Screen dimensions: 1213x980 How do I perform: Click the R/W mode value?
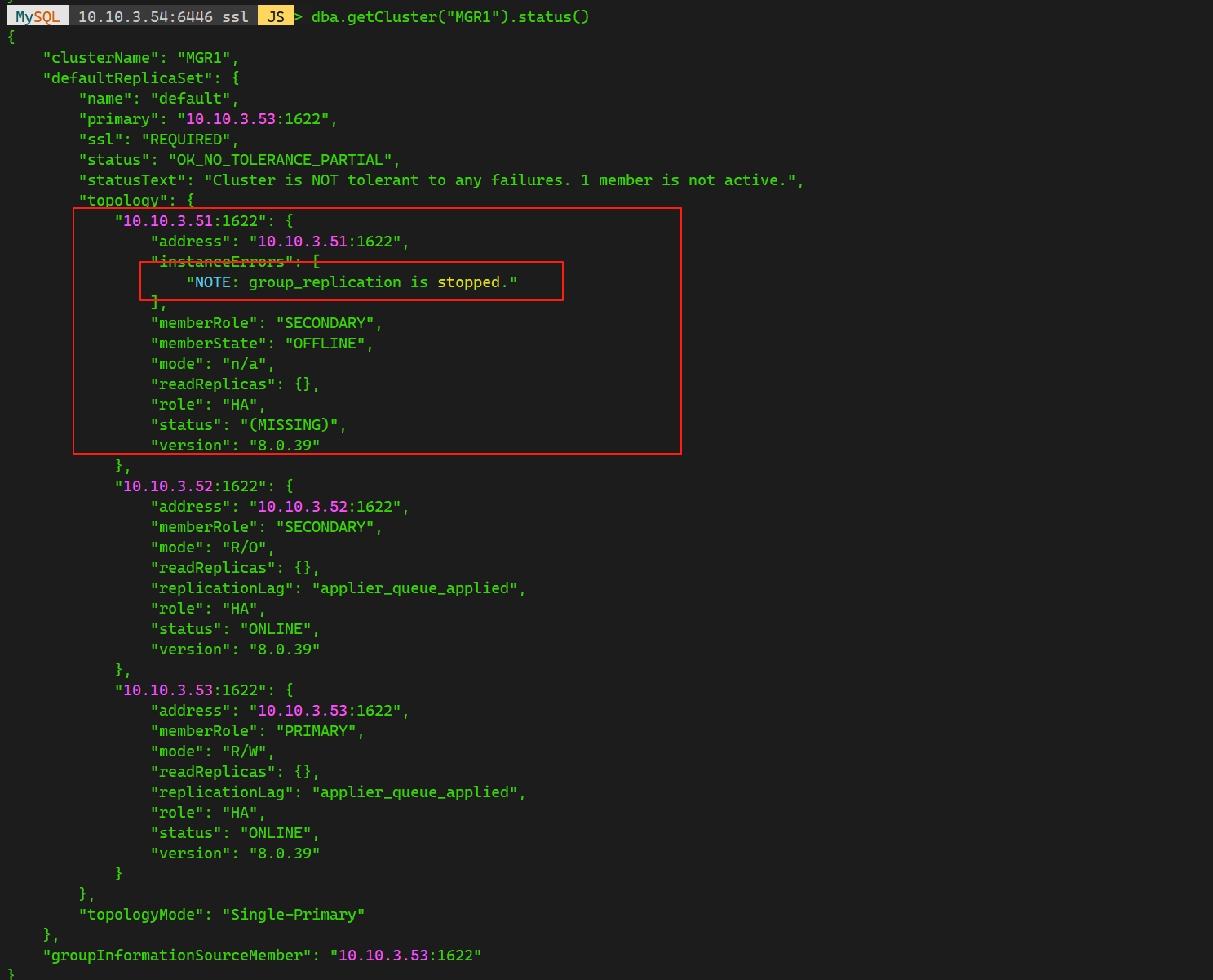coord(244,752)
